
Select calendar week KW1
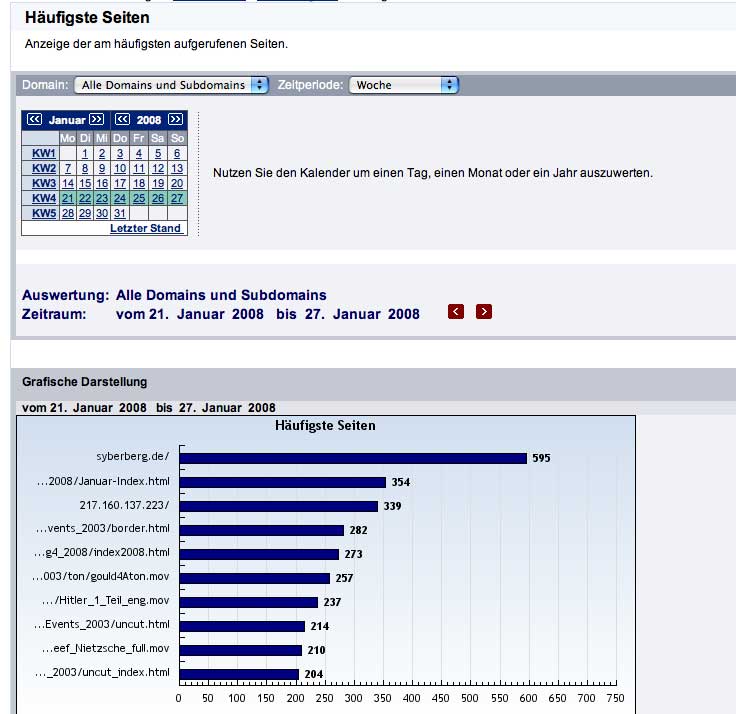43,154
